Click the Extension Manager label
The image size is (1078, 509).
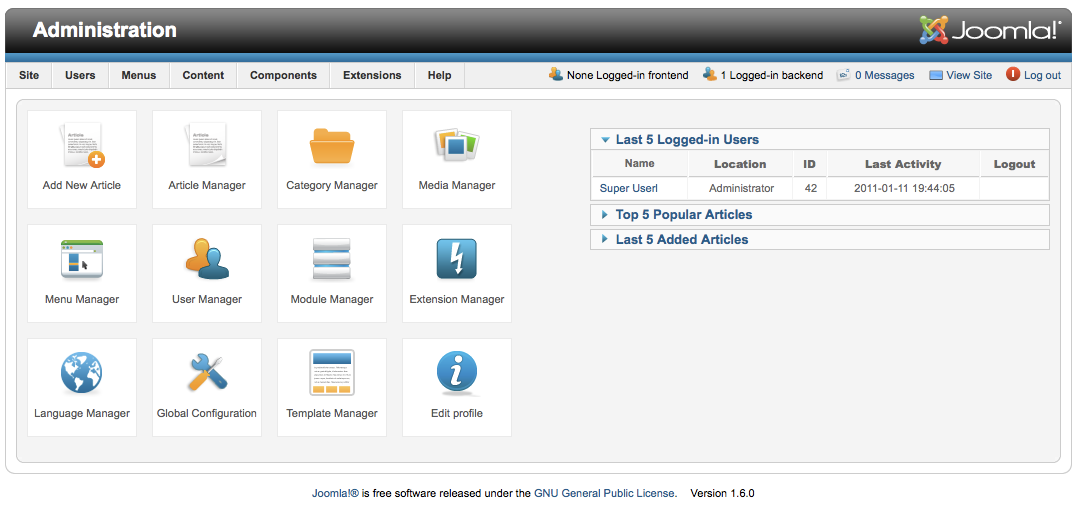[456, 299]
